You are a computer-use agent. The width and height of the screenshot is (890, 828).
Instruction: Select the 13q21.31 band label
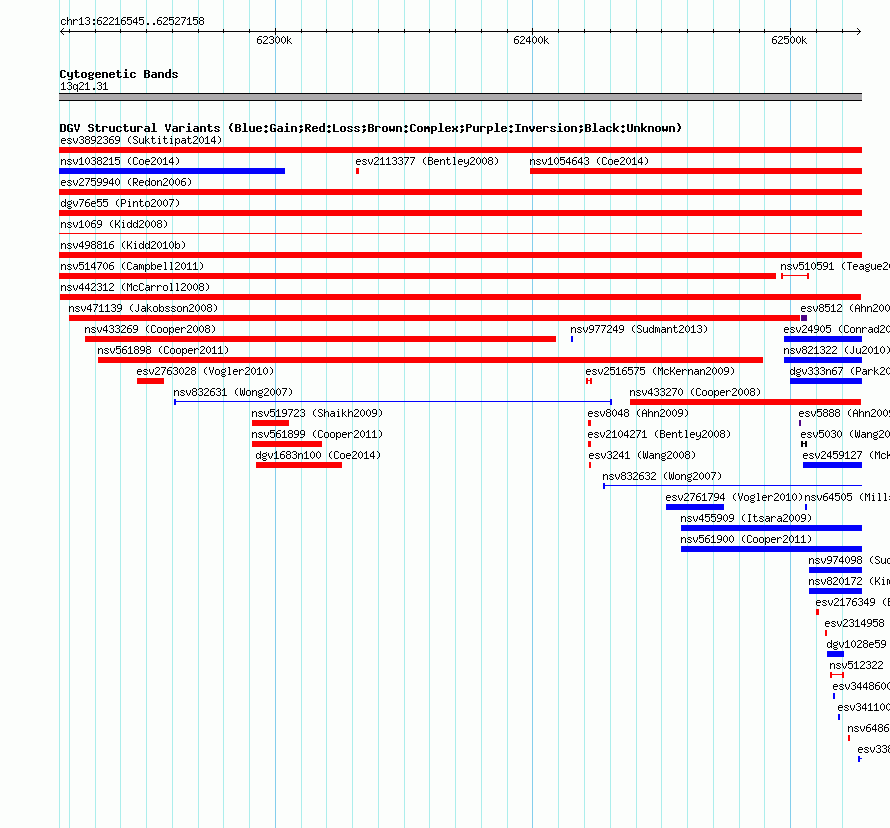pyautogui.click(x=84, y=86)
